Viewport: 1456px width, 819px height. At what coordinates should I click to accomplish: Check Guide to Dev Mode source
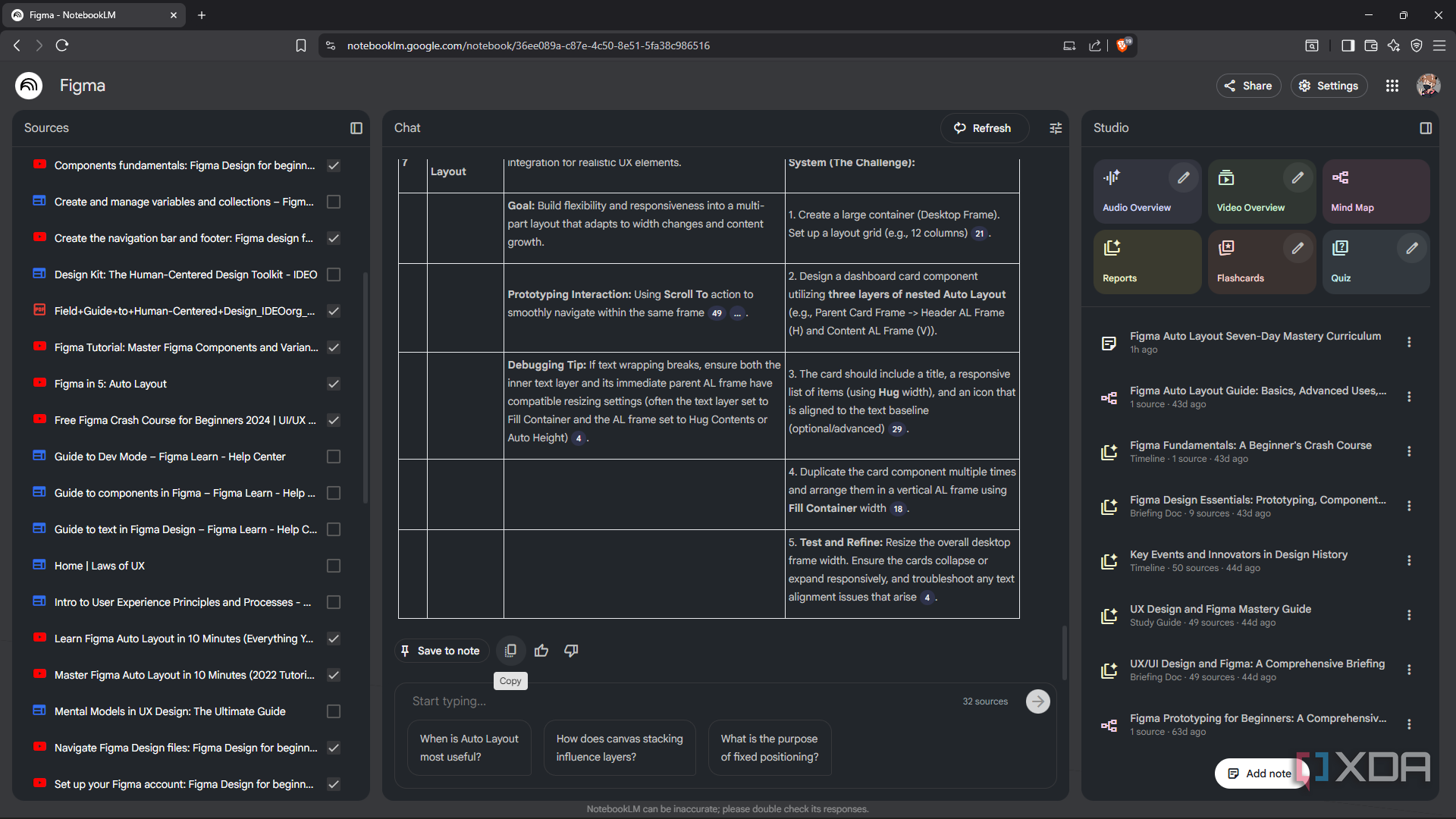[333, 457]
